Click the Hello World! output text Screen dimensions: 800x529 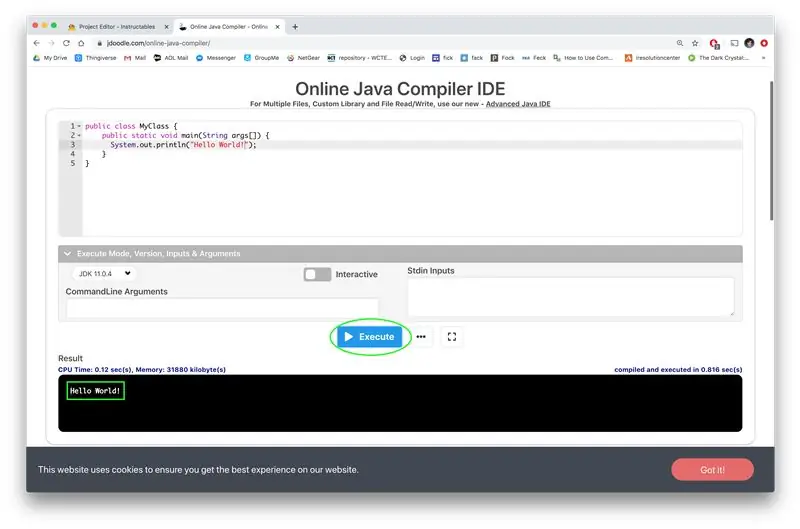tap(95, 391)
